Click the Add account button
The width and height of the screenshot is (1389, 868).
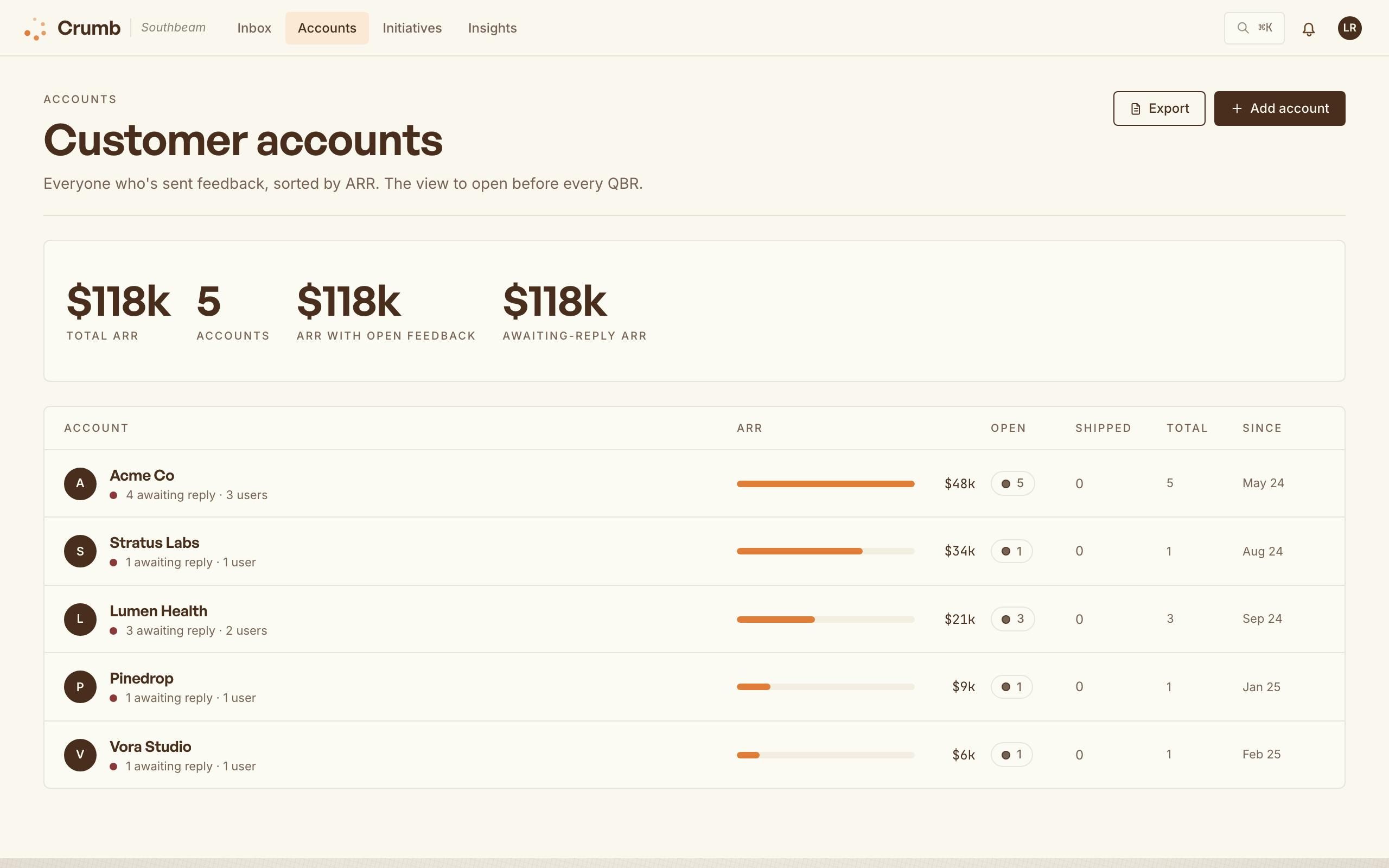tap(1279, 108)
